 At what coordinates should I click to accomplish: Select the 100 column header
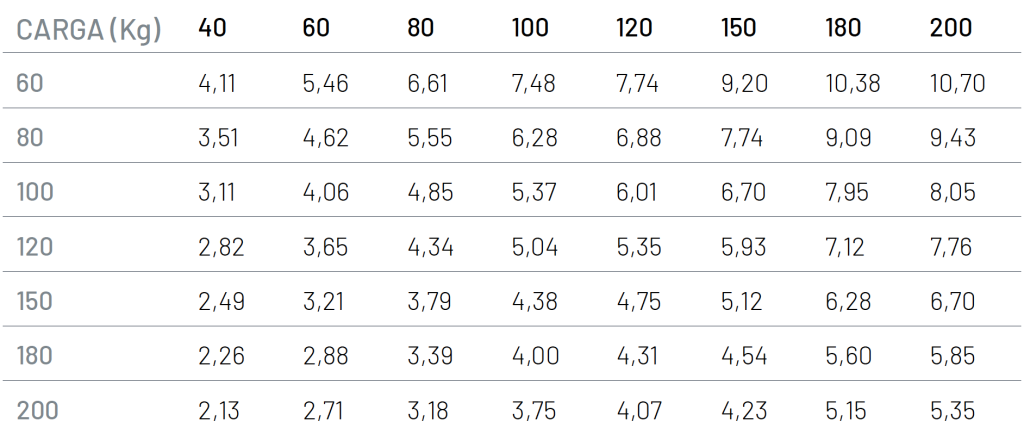pos(530,28)
